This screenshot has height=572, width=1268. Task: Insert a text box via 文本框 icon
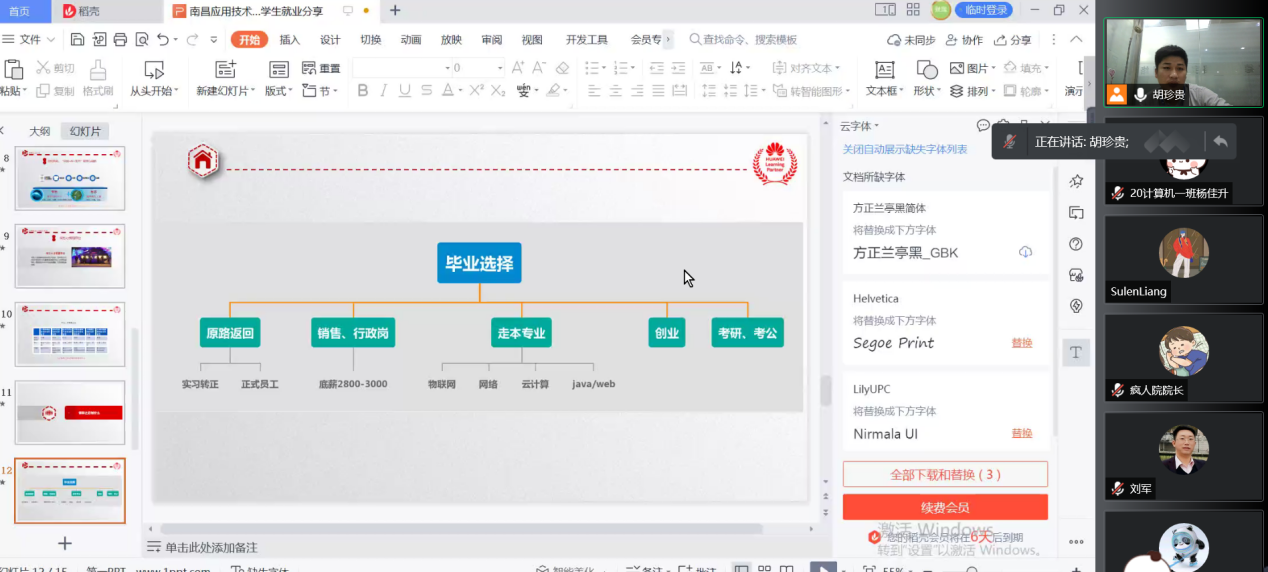tap(884, 70)
